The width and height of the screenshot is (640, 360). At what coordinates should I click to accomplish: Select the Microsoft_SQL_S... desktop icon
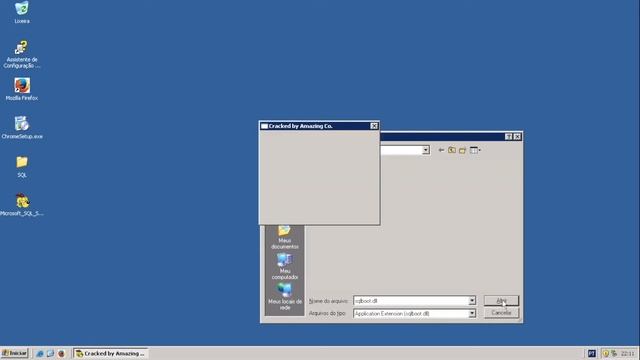(22, 205)
